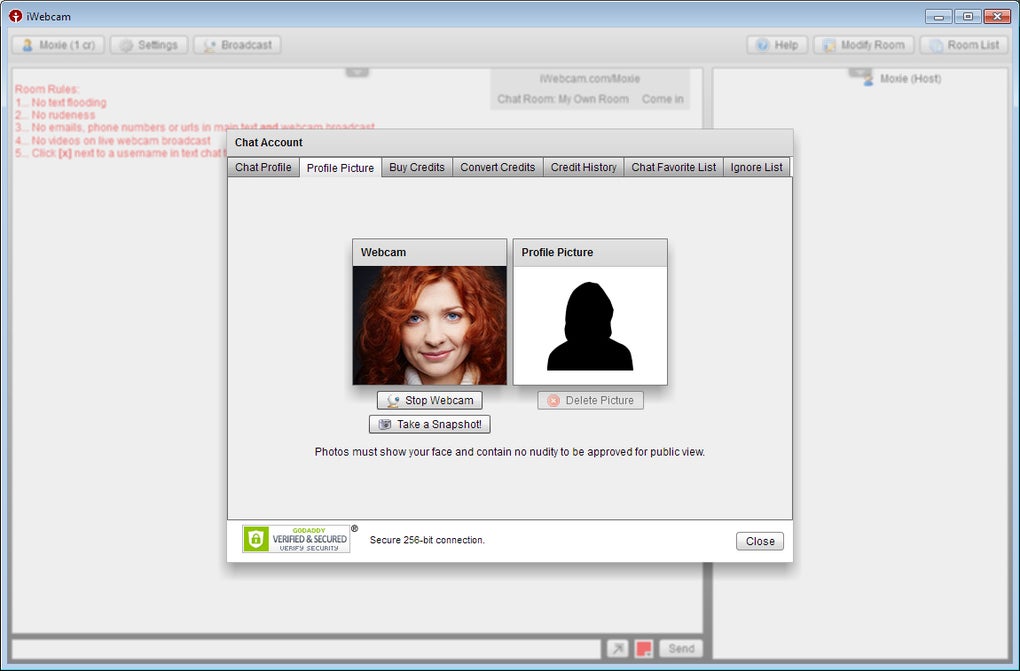Click the pop-out arrow icon beside Send

(617, 648)
